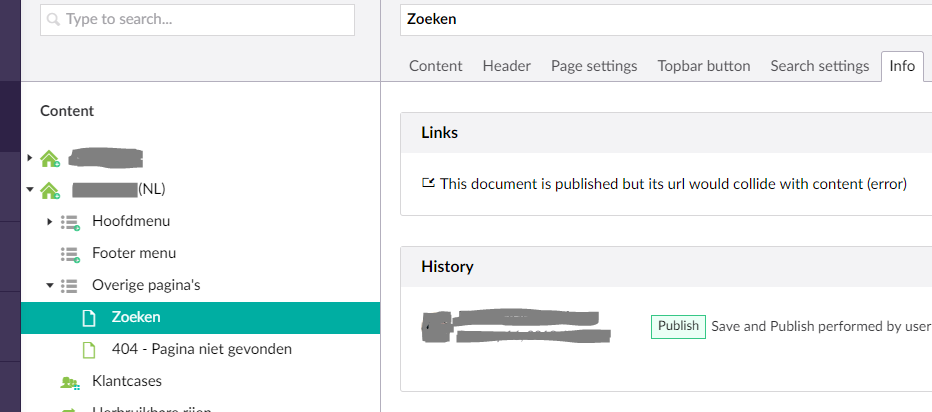
Task: Collapse the (NL) site root node
Action: tap(30, 190)
